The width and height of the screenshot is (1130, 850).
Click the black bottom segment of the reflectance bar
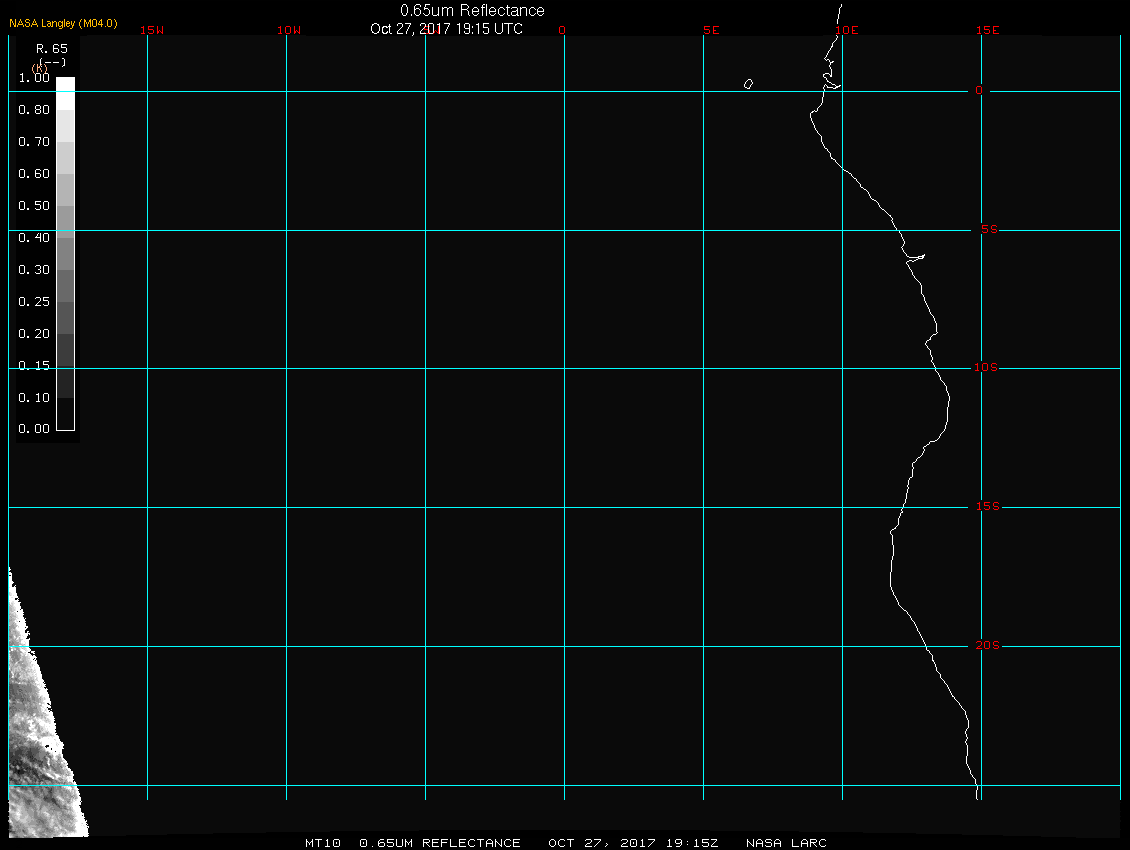(x=66, y=414)
